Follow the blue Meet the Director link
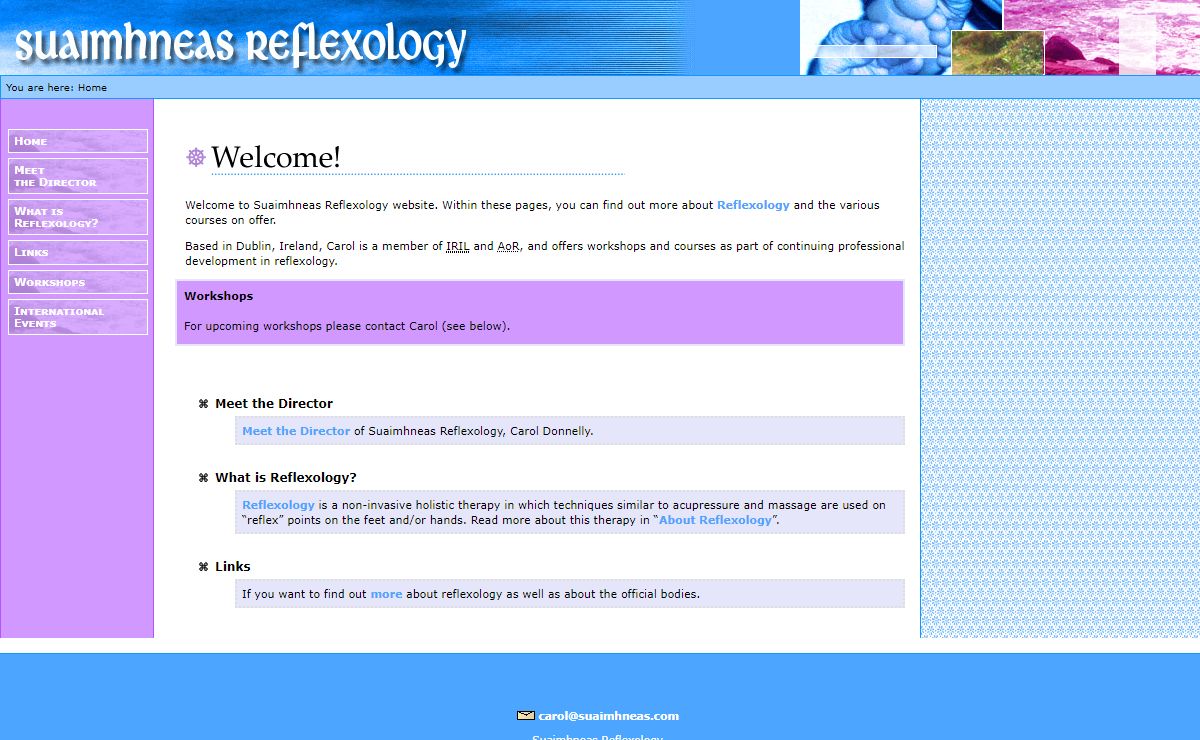The width and height of the screenshot is (1200, 740). [x=296, y=431]
